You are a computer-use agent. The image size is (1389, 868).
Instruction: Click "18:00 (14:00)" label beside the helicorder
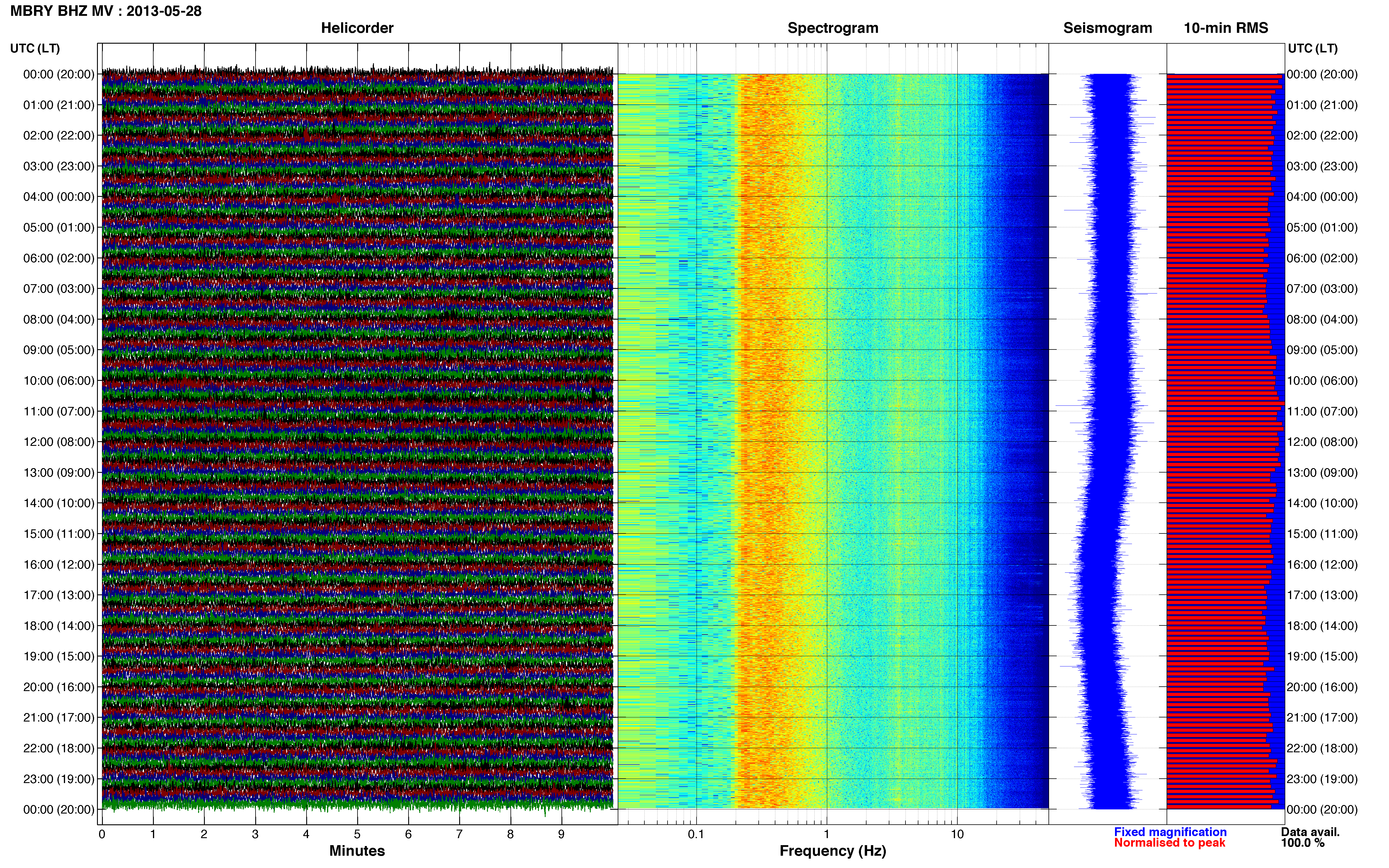coord(59,626)
